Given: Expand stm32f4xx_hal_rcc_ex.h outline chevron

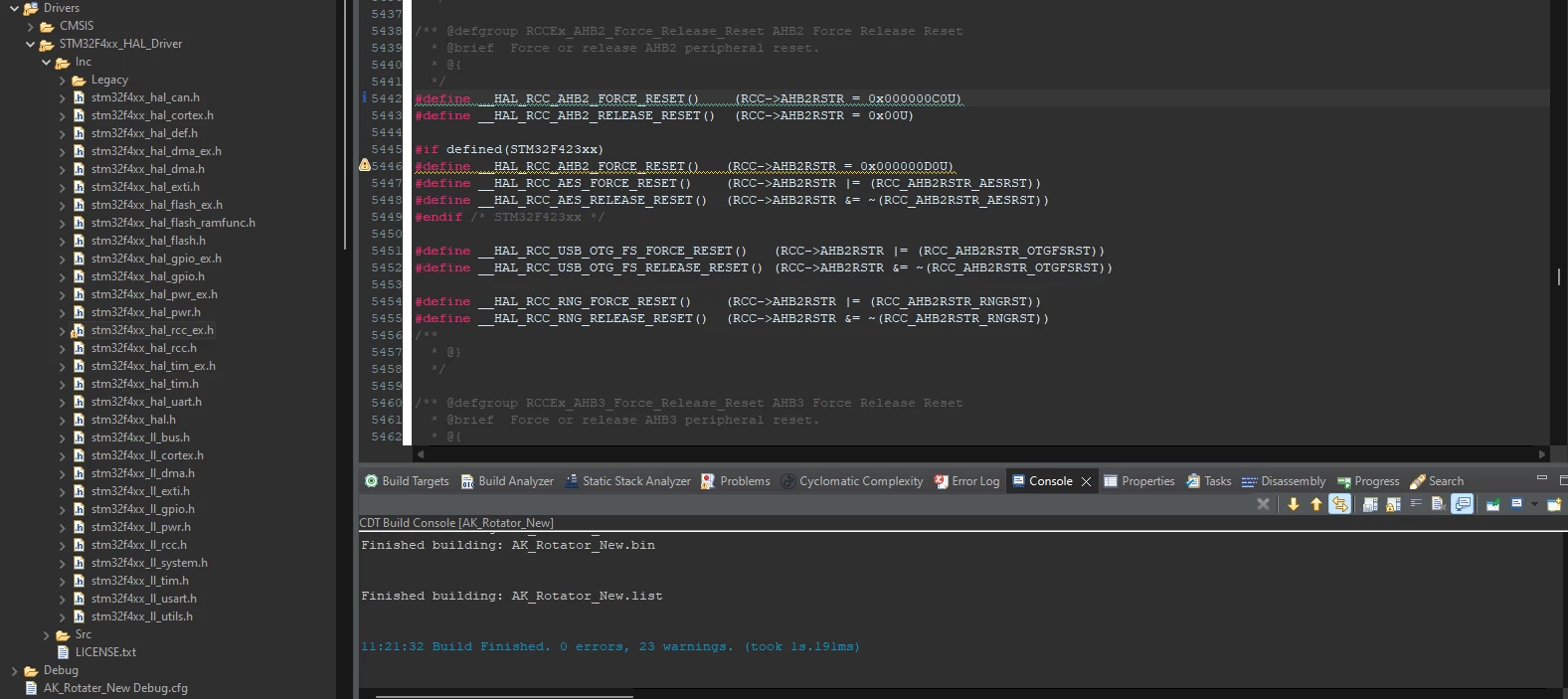Looking at the screenshot, I should coord(63,330).
